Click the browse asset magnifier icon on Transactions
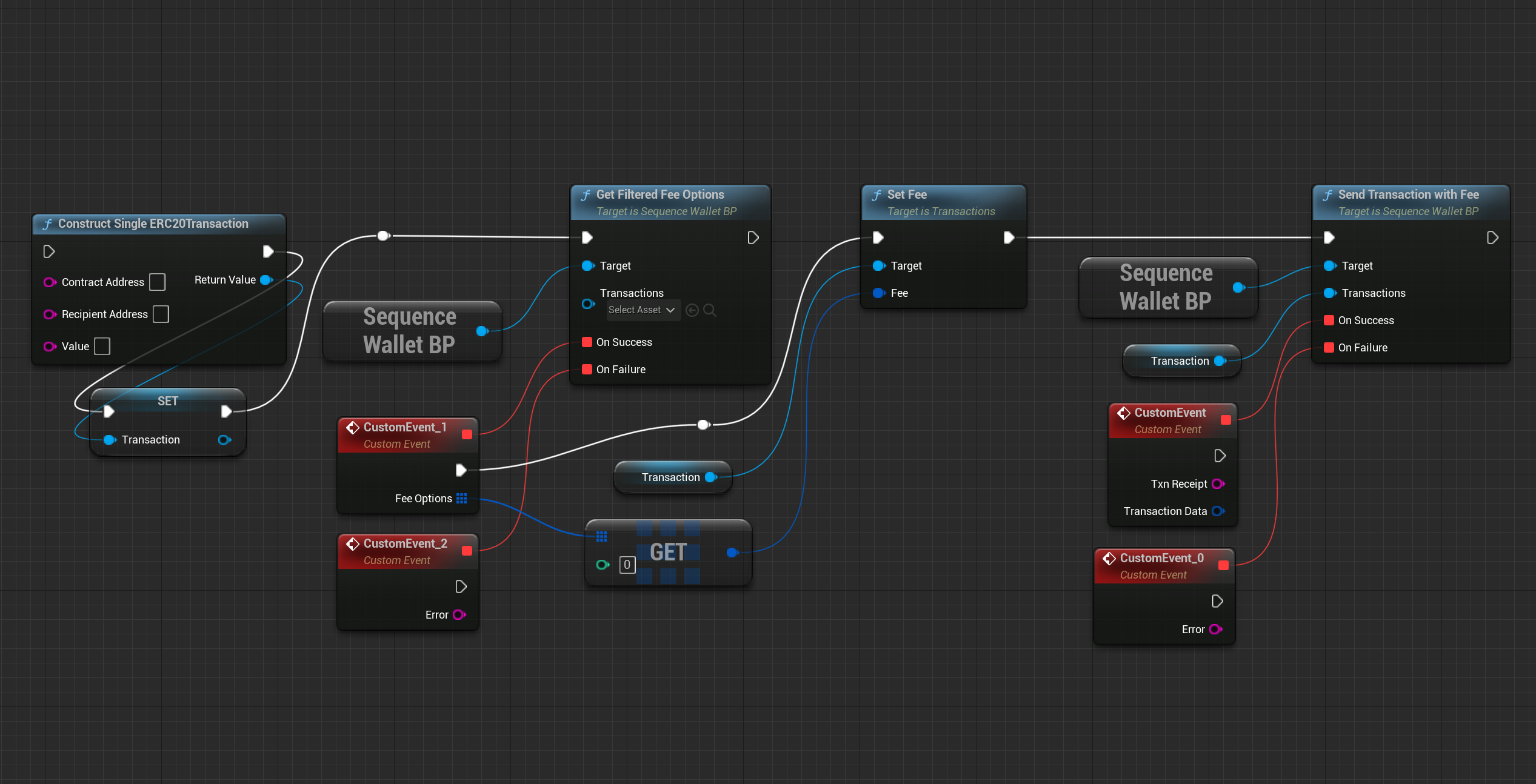This screenshot has width=1536, height=784. click(710, 310)
